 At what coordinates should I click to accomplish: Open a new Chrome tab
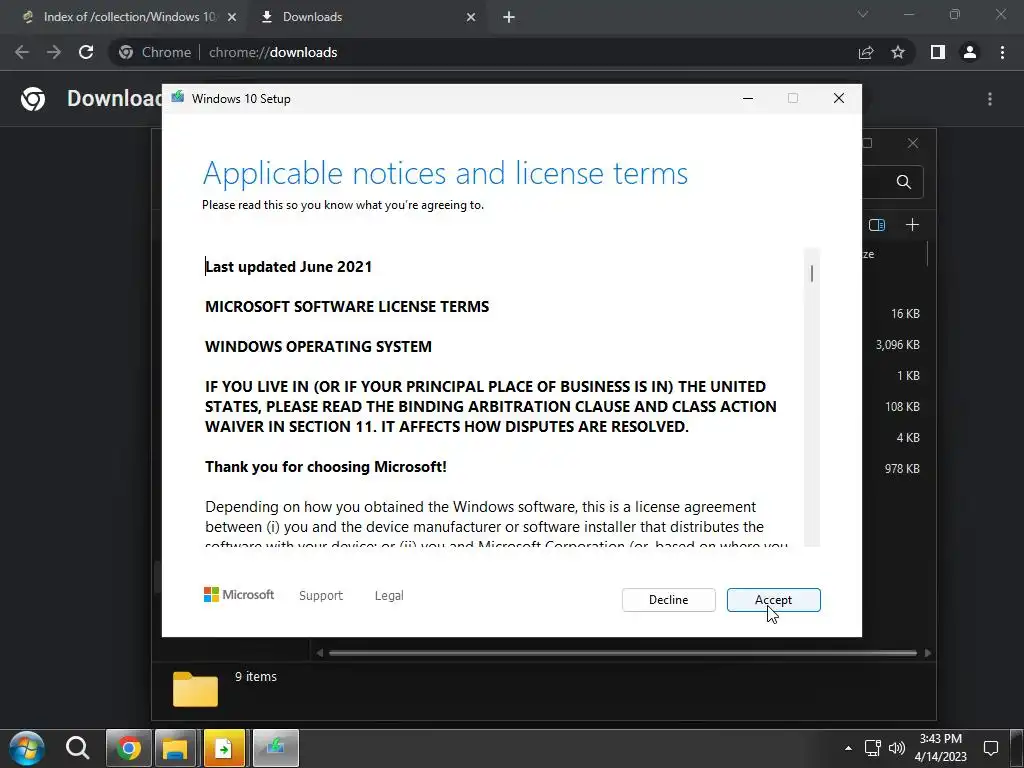(x=509, y=18)
